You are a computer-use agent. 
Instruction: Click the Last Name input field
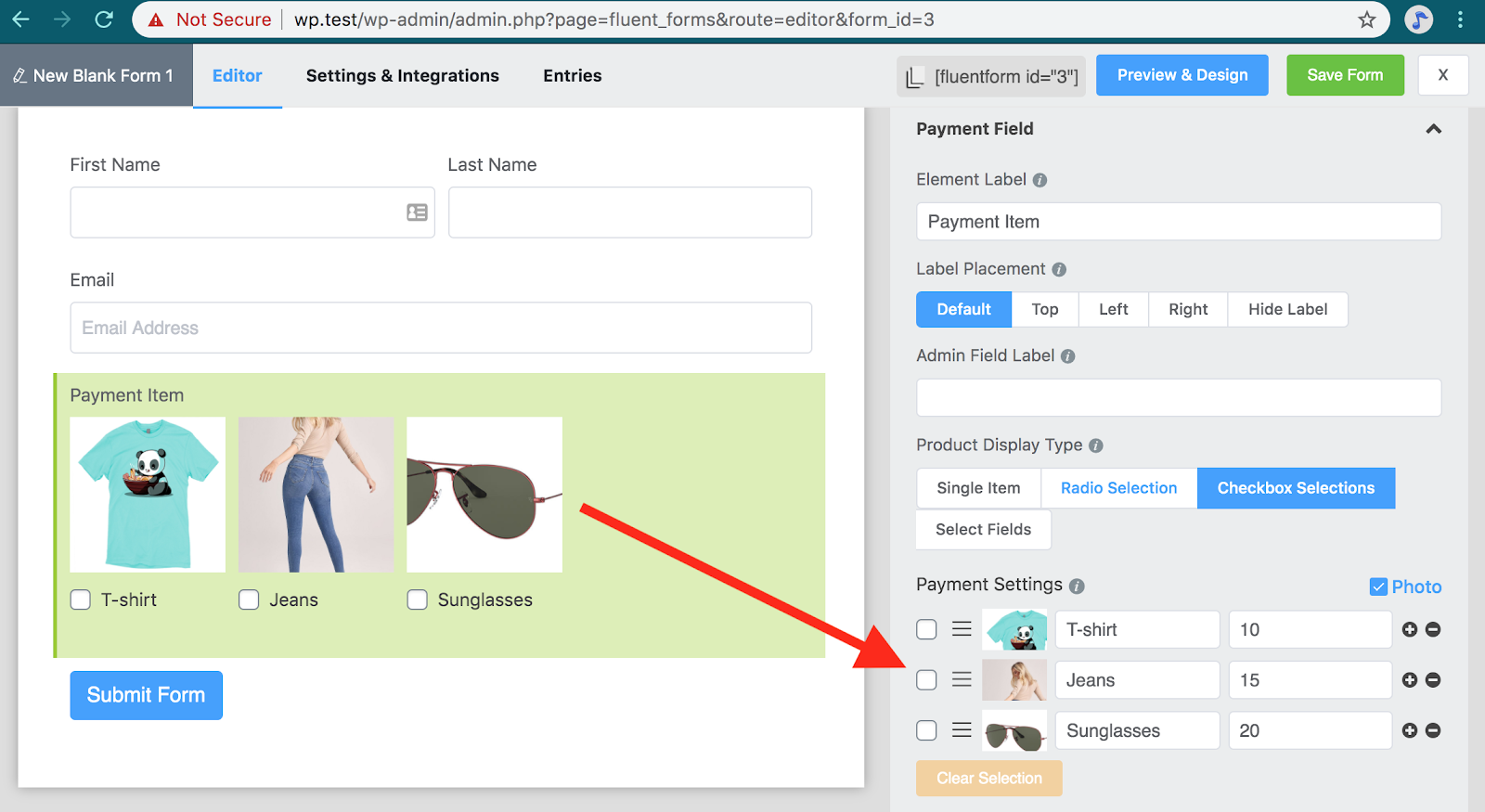point(630,213)
